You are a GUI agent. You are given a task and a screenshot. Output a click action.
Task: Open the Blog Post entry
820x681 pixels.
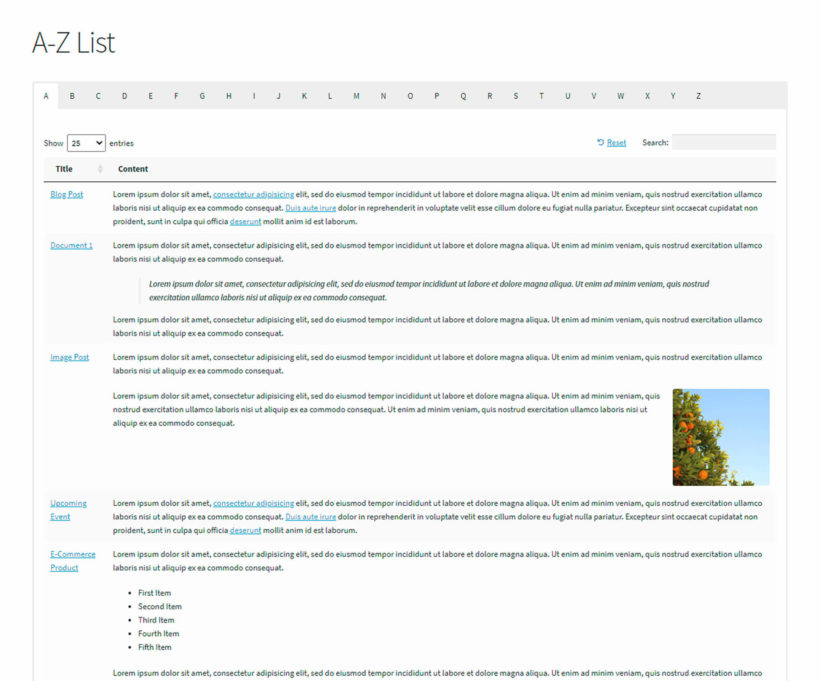(66, 194)
